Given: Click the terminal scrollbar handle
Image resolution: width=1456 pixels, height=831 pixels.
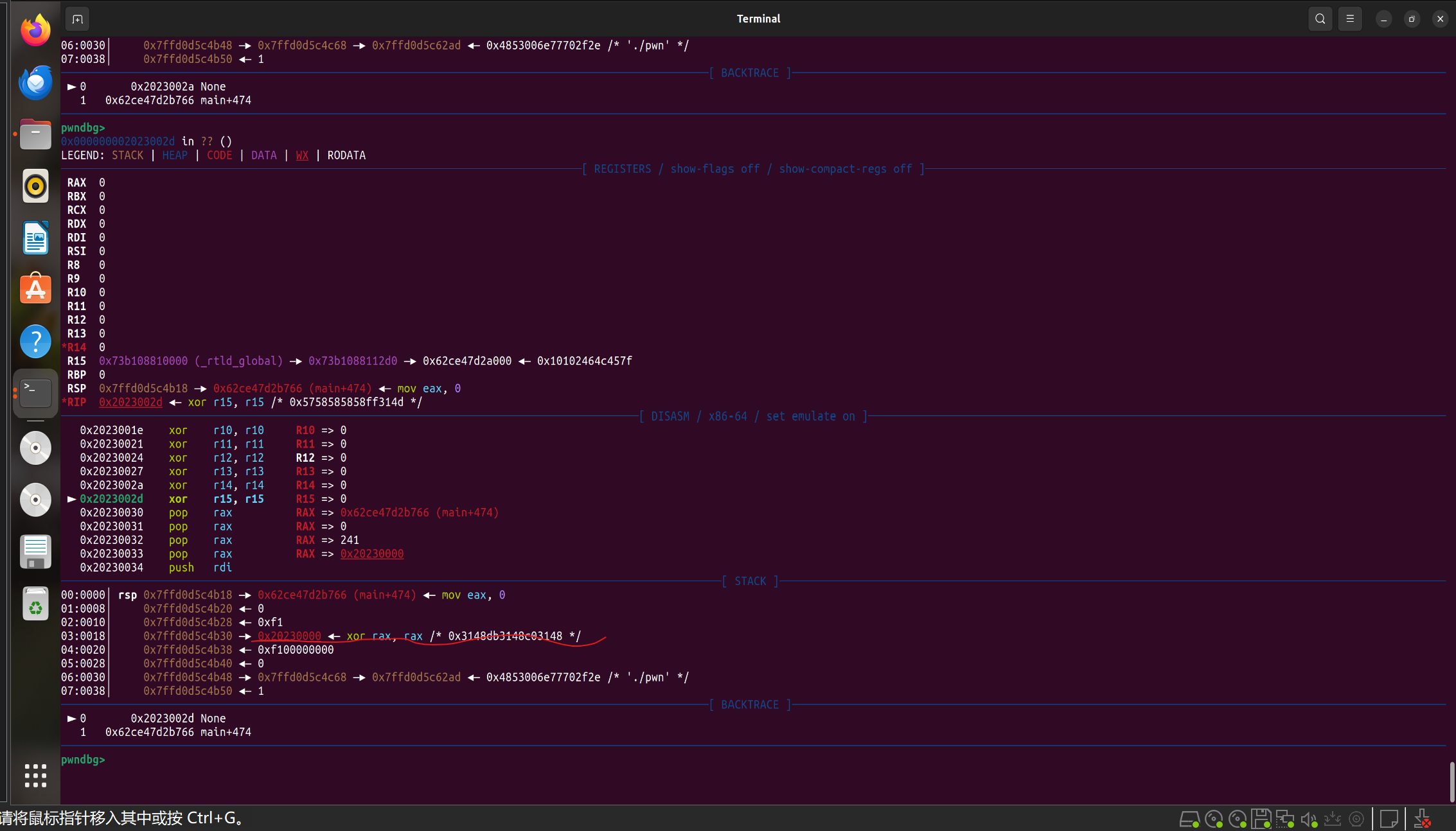Looking at the screenshot, I should (x=1452, y=782).
